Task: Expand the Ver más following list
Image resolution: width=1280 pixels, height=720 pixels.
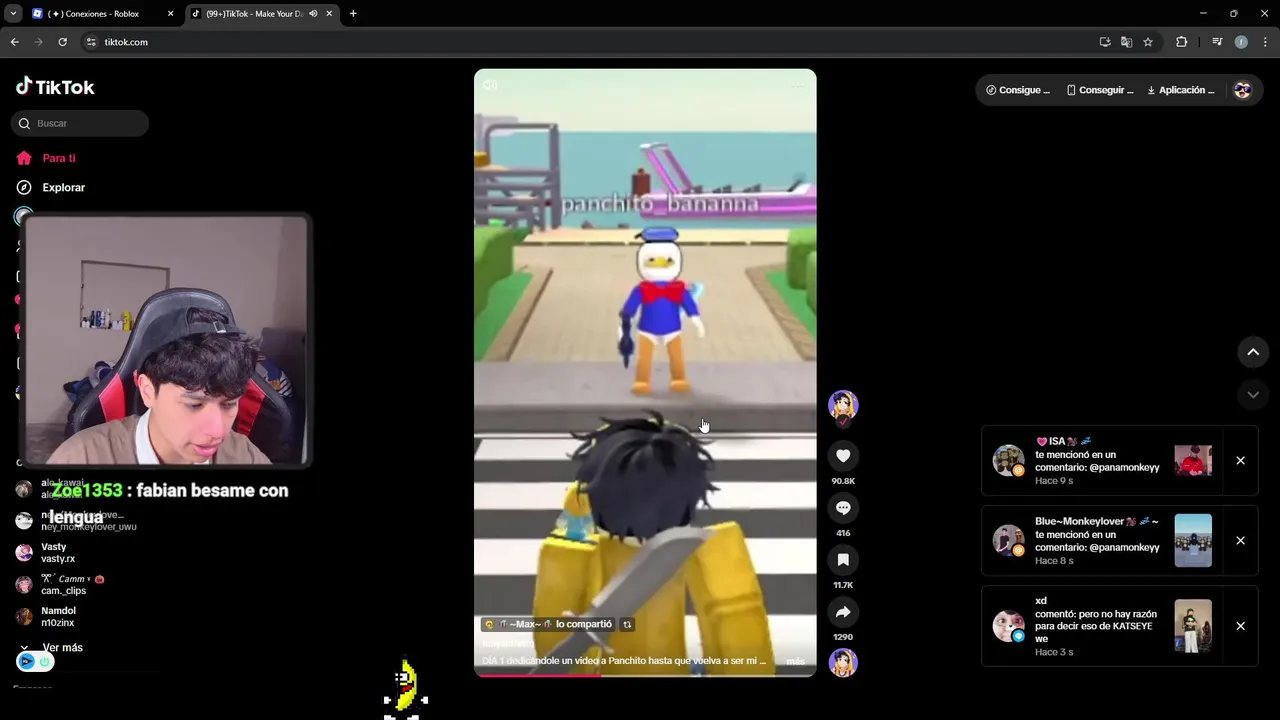Action: pos(52,648)
